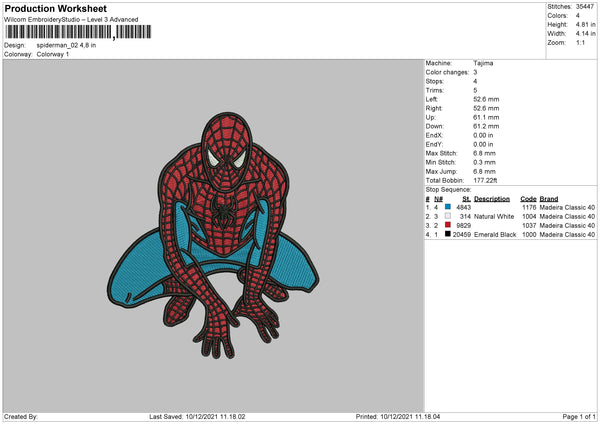
Task: Click the Total Bobbin value 177.22ft
Action: 485,181
